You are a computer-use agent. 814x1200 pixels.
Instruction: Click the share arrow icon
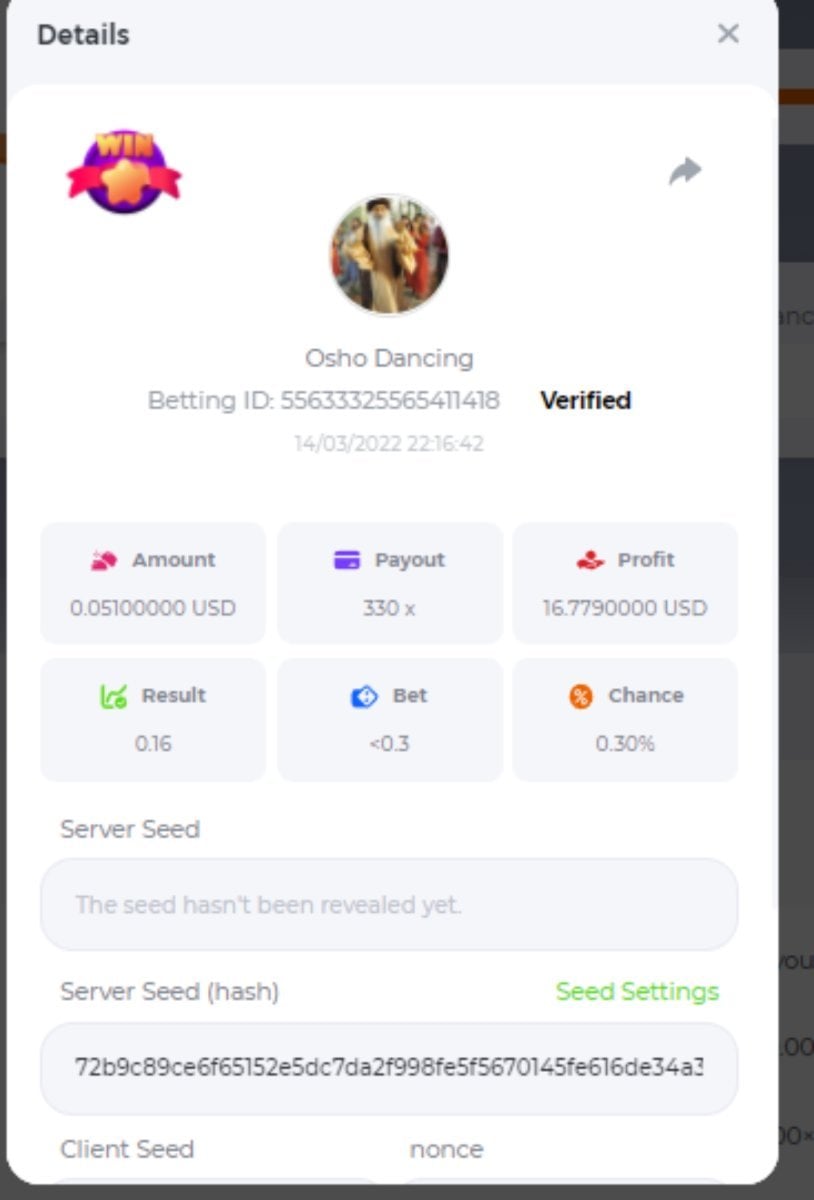pyautogui.click(x=685, y=171)
